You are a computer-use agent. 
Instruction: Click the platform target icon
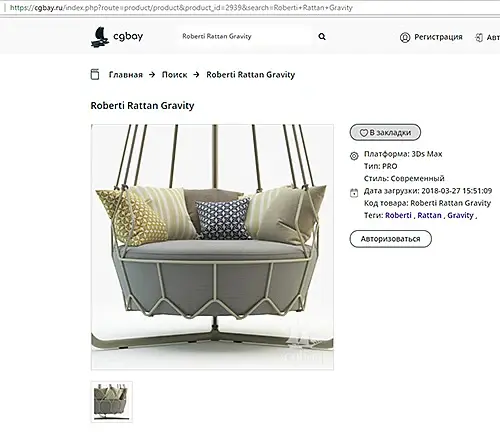(354, 156)
